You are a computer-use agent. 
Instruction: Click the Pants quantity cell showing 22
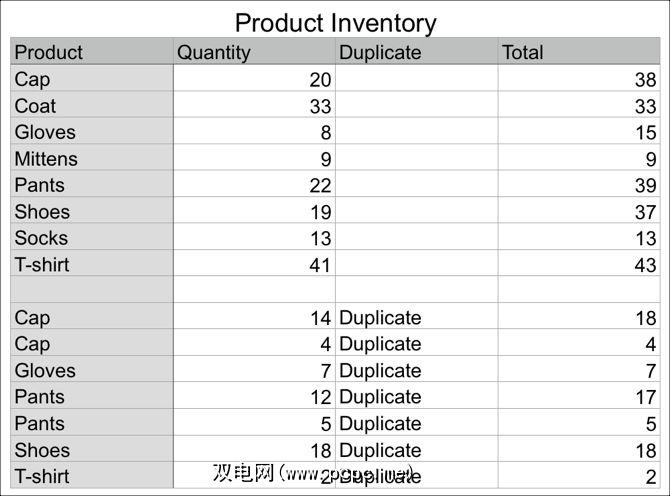(x=254, y=186)
